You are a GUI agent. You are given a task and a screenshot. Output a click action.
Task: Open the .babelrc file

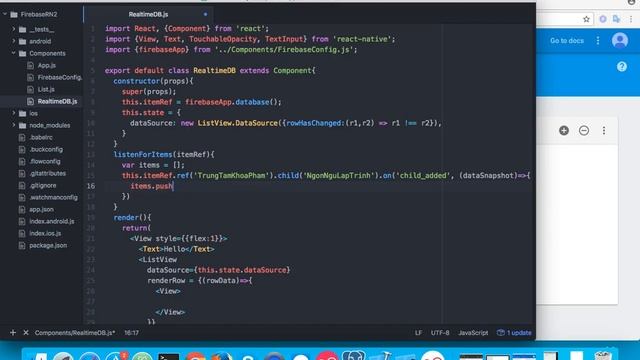click(x=41, y=137)
